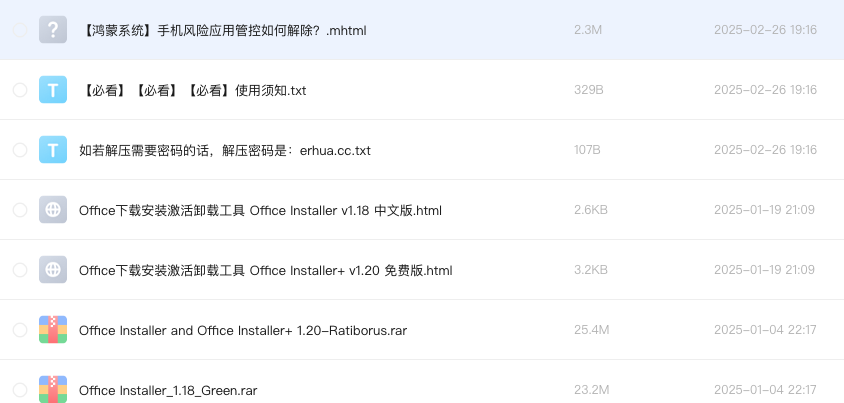Click the web icon of Office Installer+ v1.20 免费版.html
Screen dimensions: 844x403
53,270
